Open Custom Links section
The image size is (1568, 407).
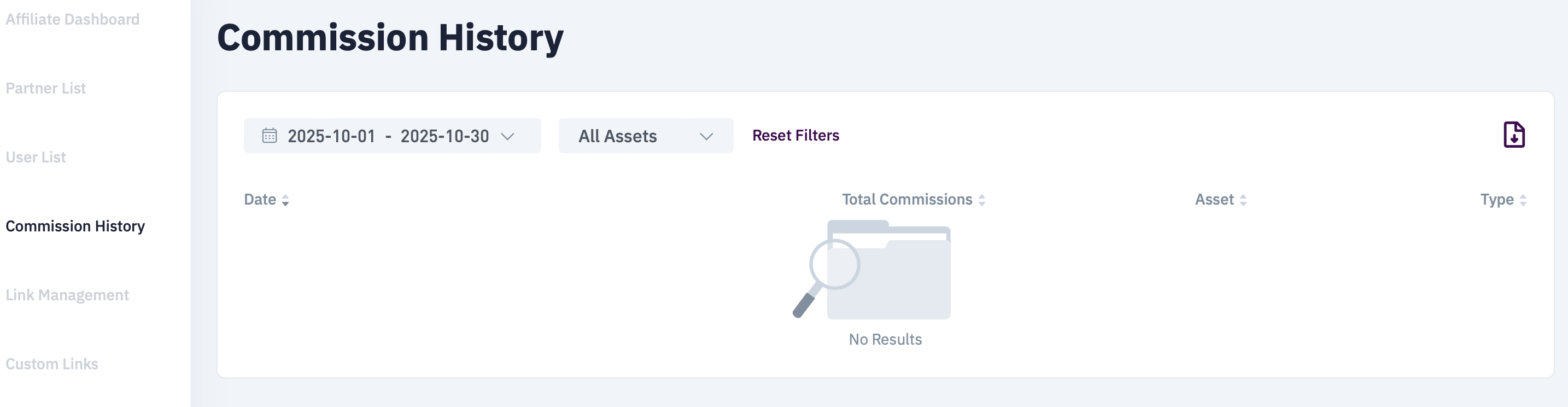click(52, 364)
